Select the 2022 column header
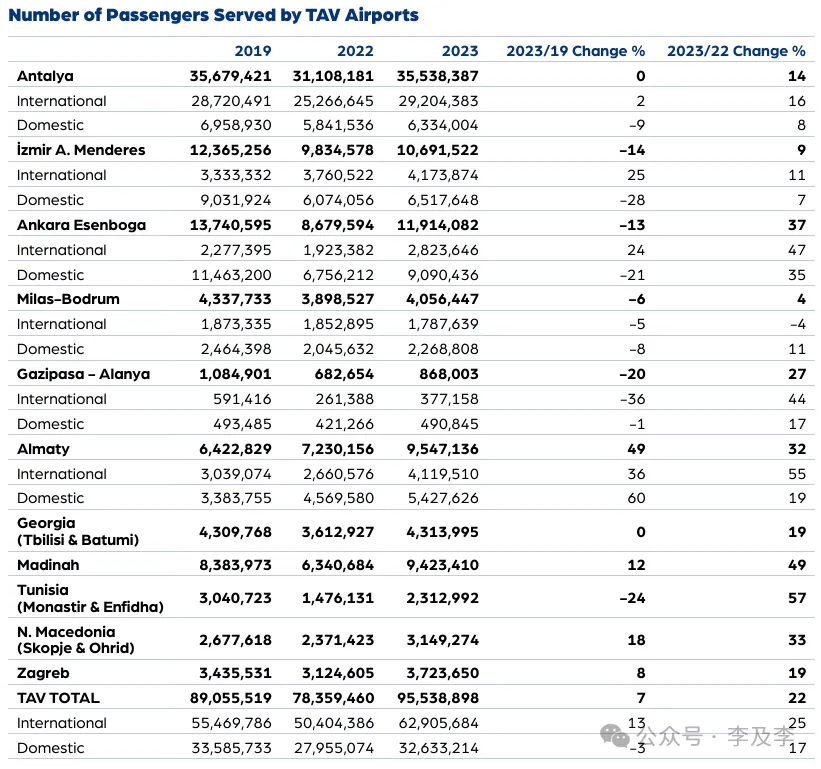The image size is (821, 769). (356, 51)
